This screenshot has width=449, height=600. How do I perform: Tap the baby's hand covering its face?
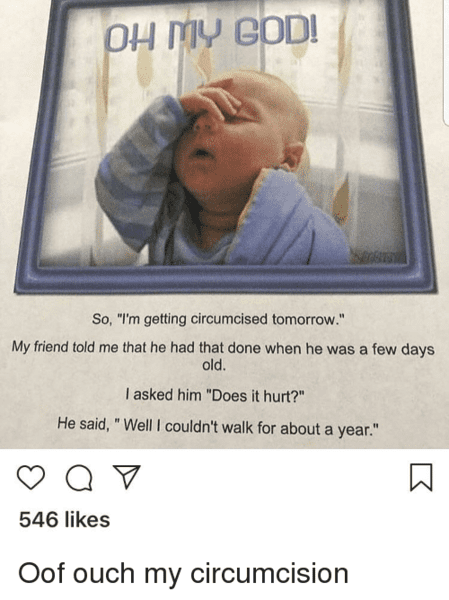tap(212, 99)
